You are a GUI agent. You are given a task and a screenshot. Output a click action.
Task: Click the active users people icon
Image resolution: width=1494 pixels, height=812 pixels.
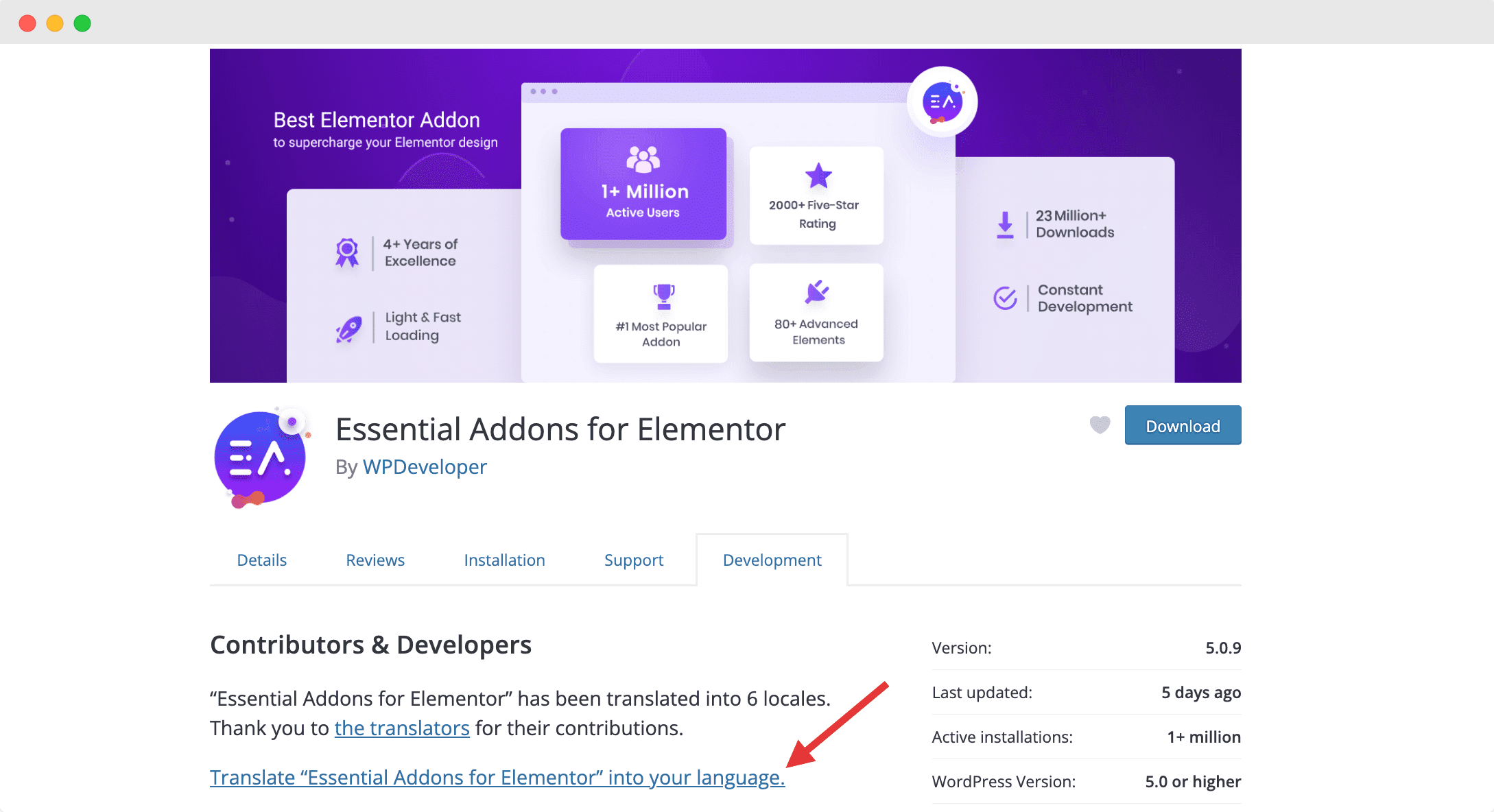point(643,159)
